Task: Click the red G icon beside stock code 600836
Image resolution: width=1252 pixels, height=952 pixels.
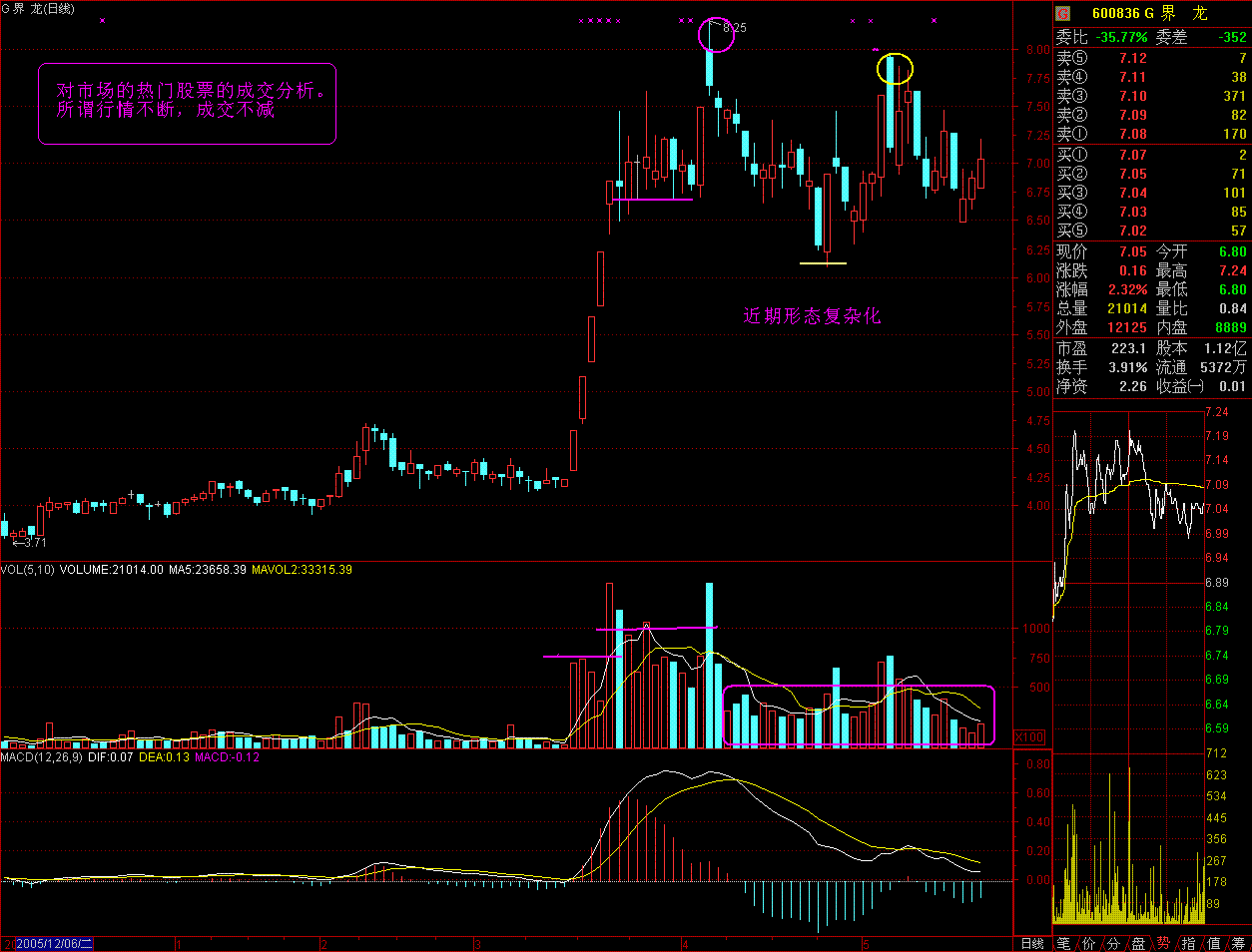Action: click(1063, 13)
